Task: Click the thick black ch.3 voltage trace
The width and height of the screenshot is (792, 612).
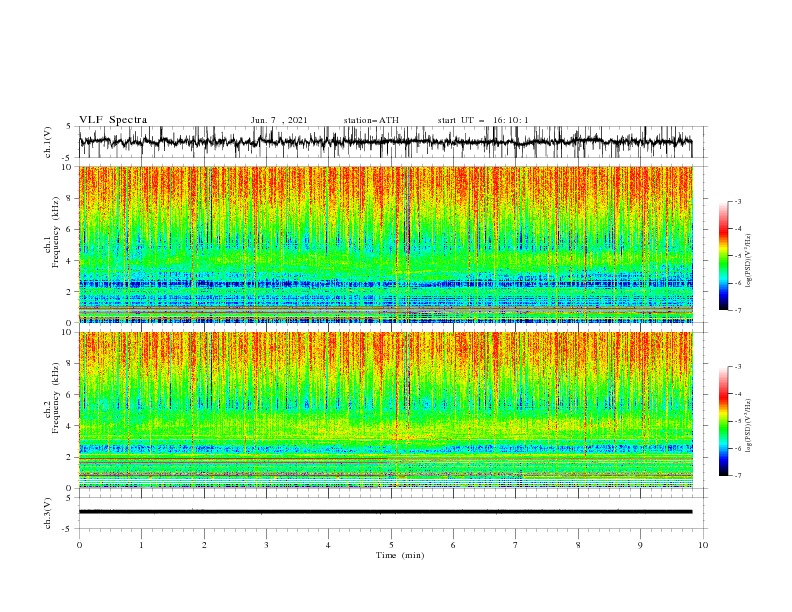Action: [385, 512]
